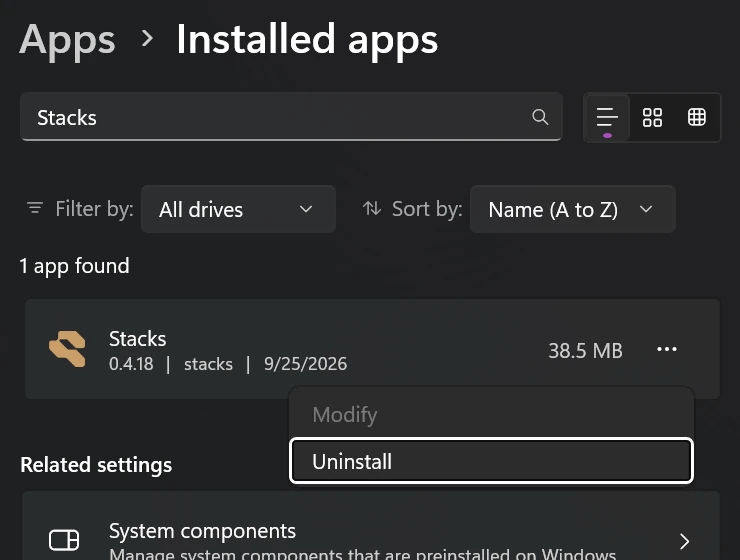Screen dimensions: 740x560
Task: Open System components settings entry
Action: (x=371, y=526)
